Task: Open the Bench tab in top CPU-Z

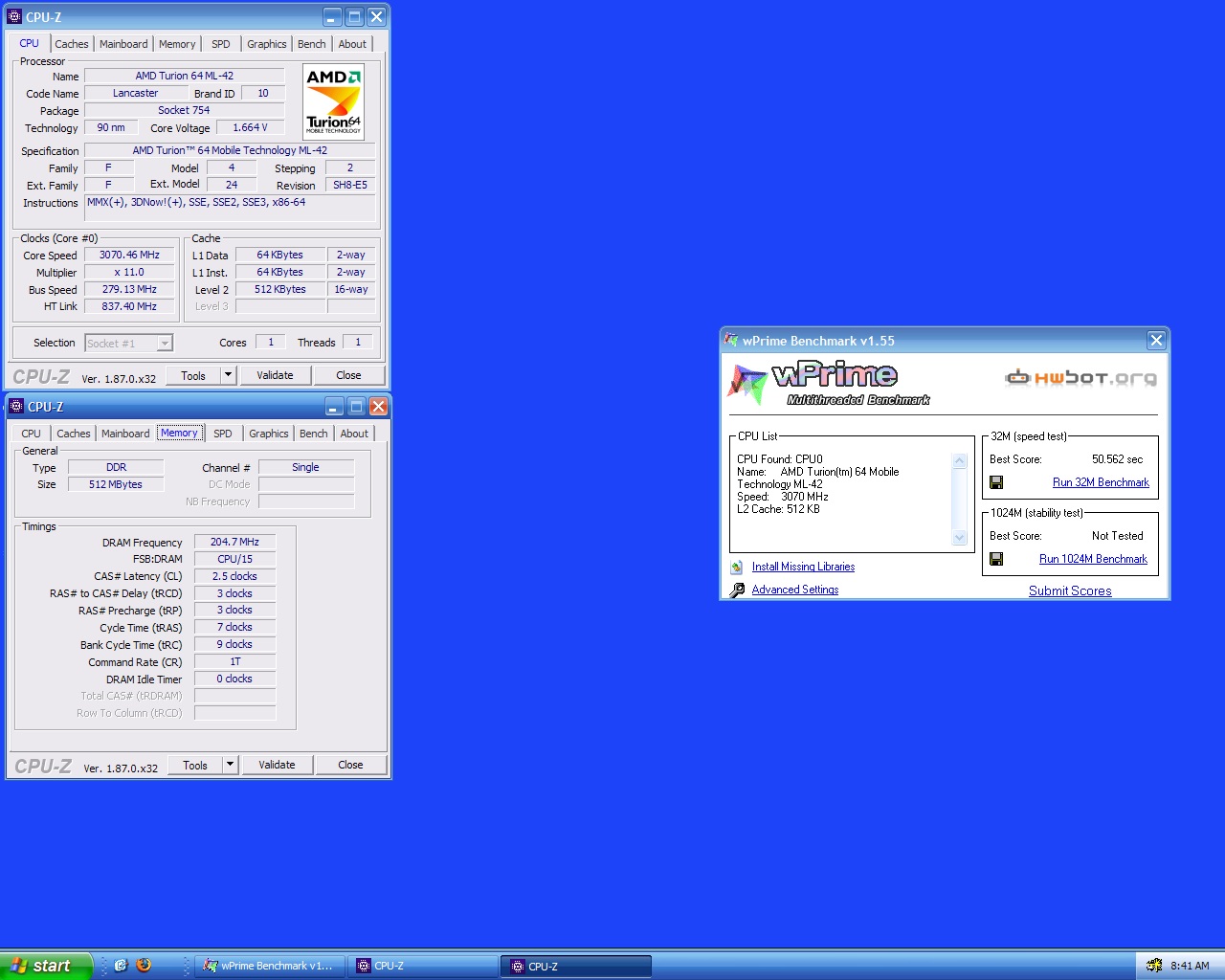Action: coord(311,44)
